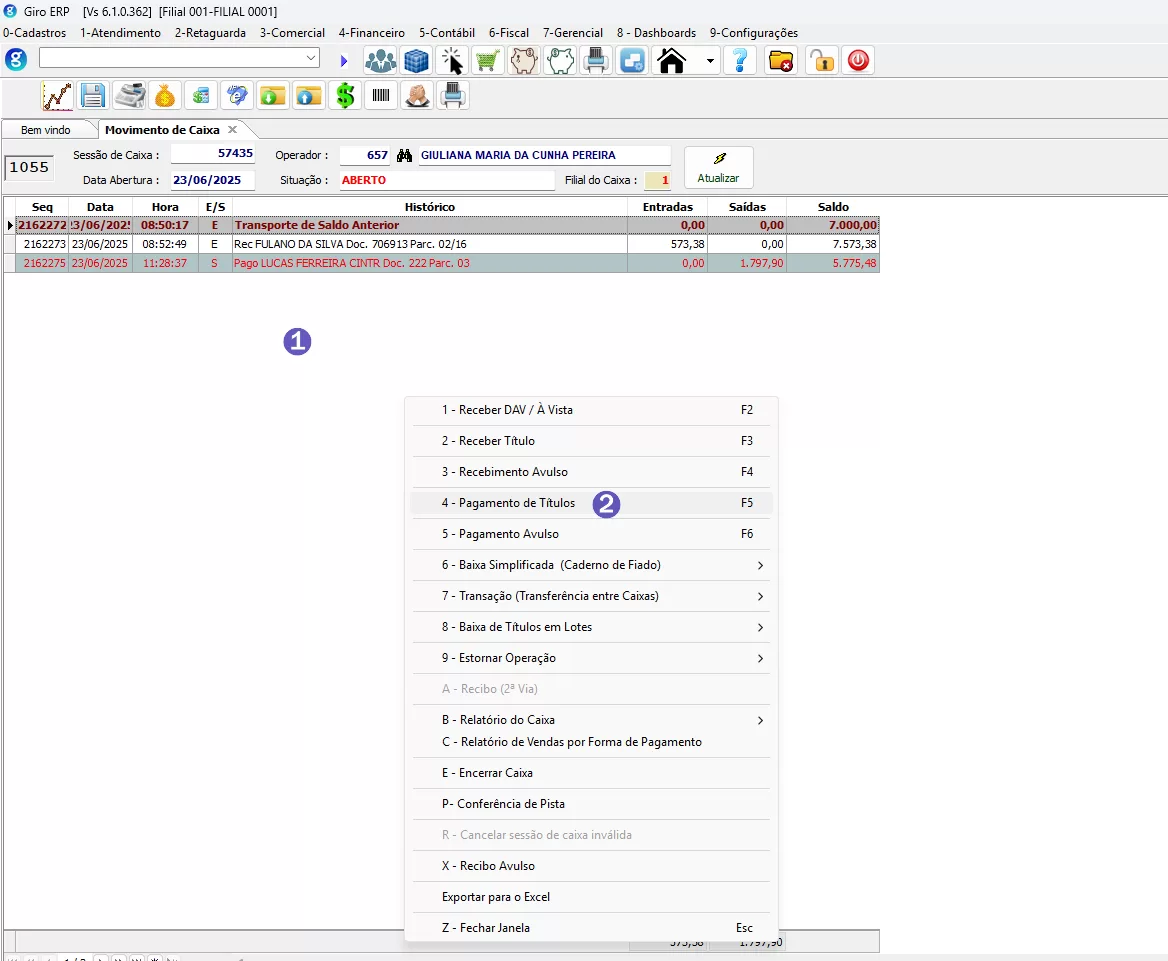Open the toolbar search combo box dropdown
The image size is (1168, 961).
[x=311, y=59]
